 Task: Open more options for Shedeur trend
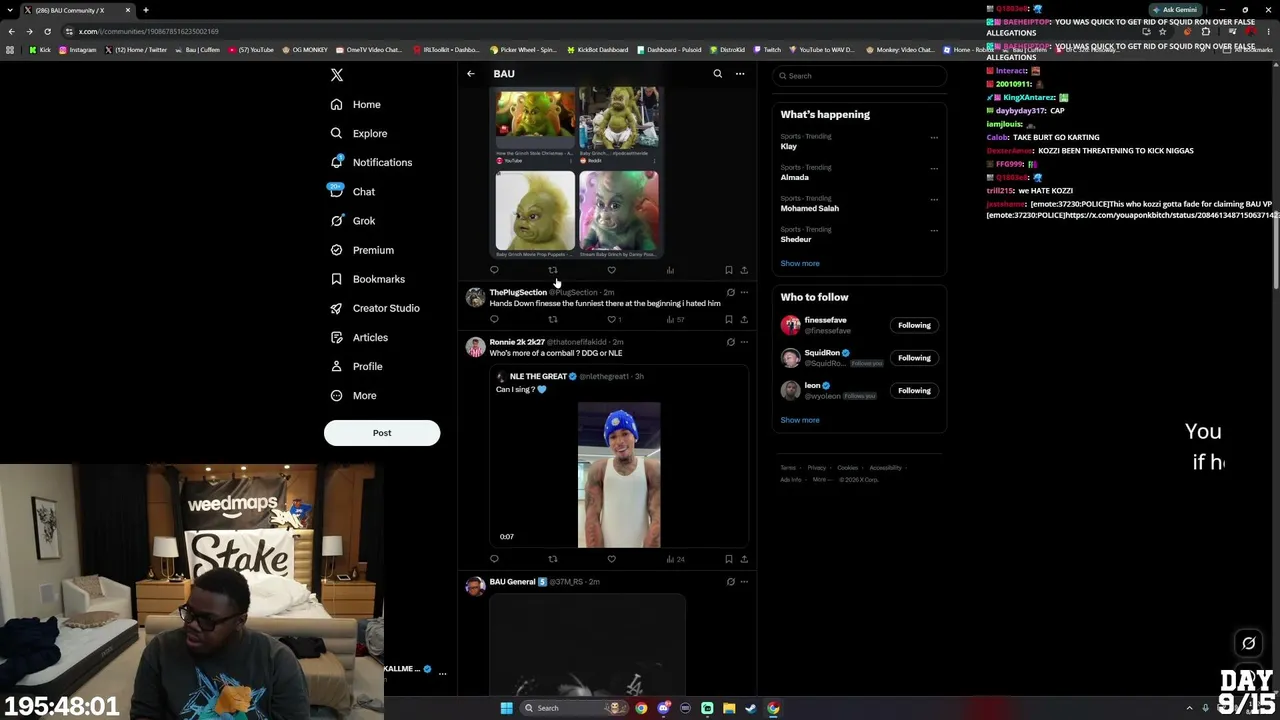(x=934, y=230)
